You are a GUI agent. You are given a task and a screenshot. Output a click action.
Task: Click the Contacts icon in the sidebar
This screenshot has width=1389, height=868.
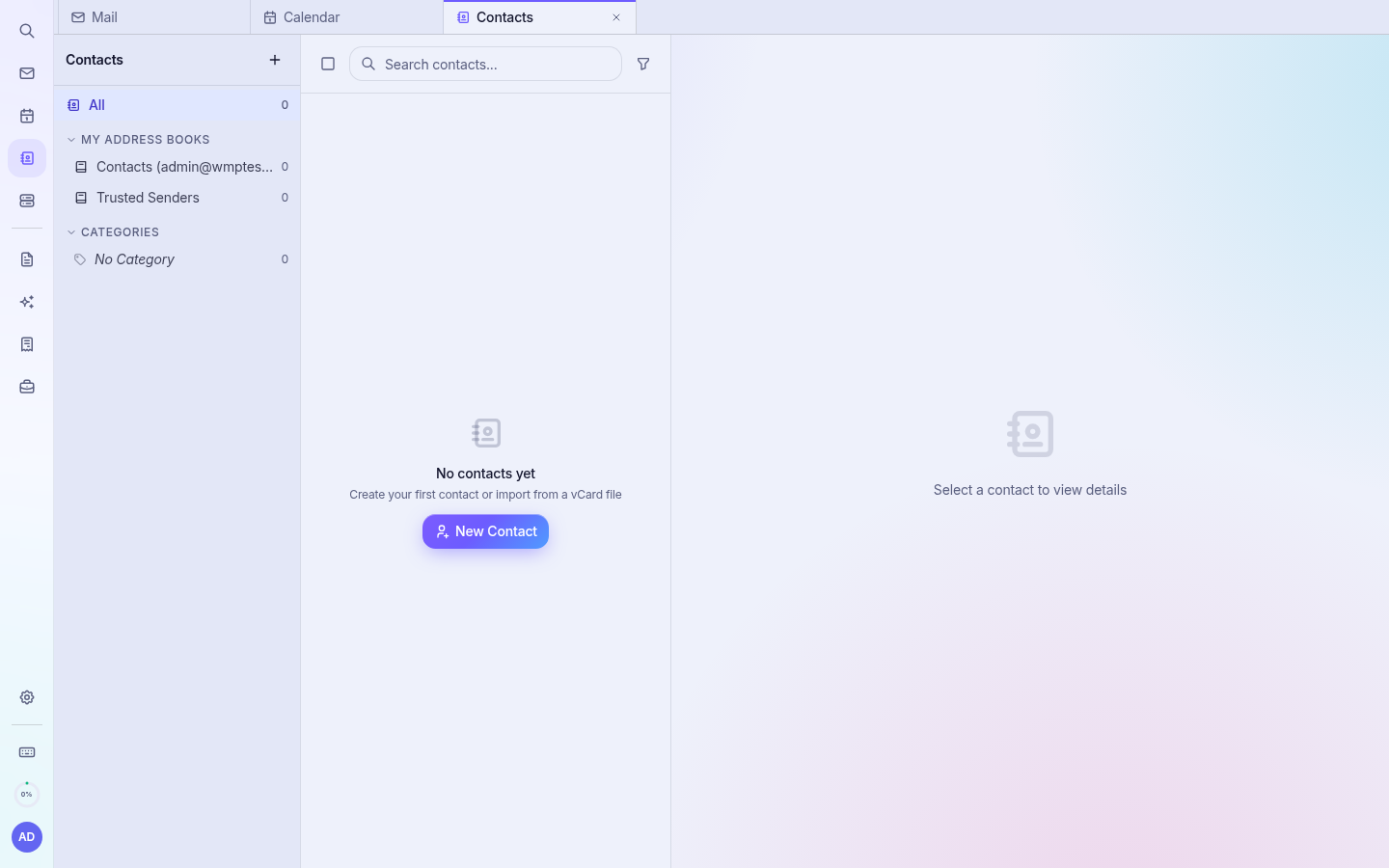(27, 158)
